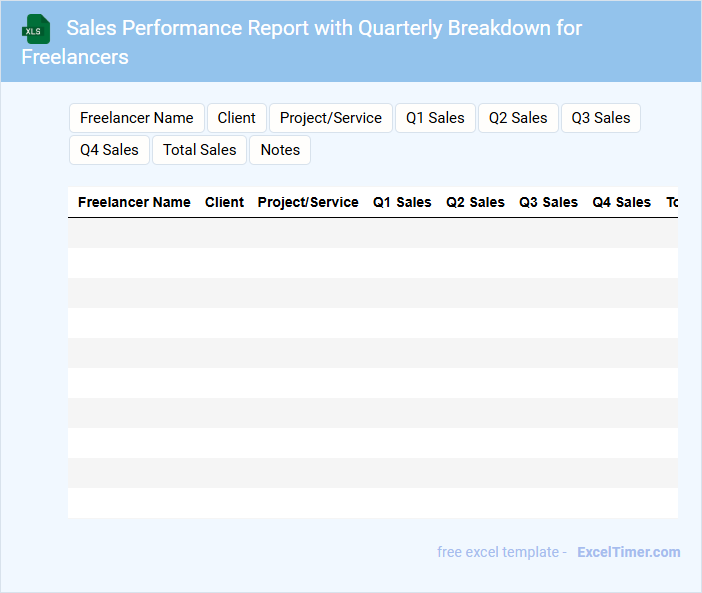Click the first empty table row

(372, 233)
